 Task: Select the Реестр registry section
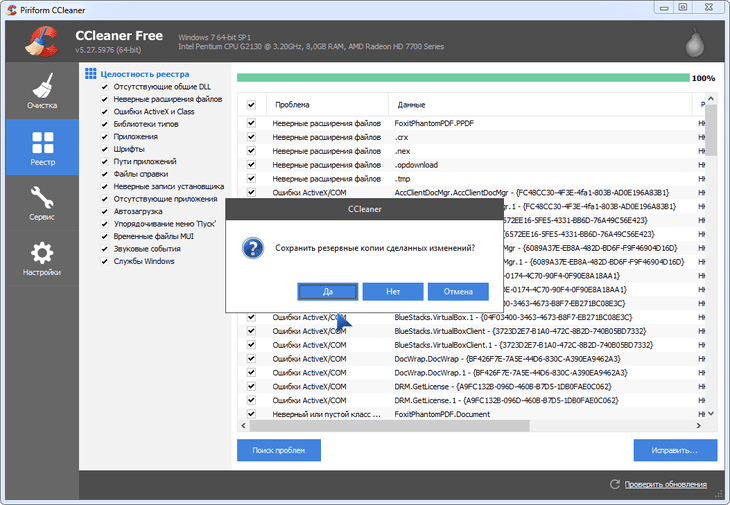[42, 147]
